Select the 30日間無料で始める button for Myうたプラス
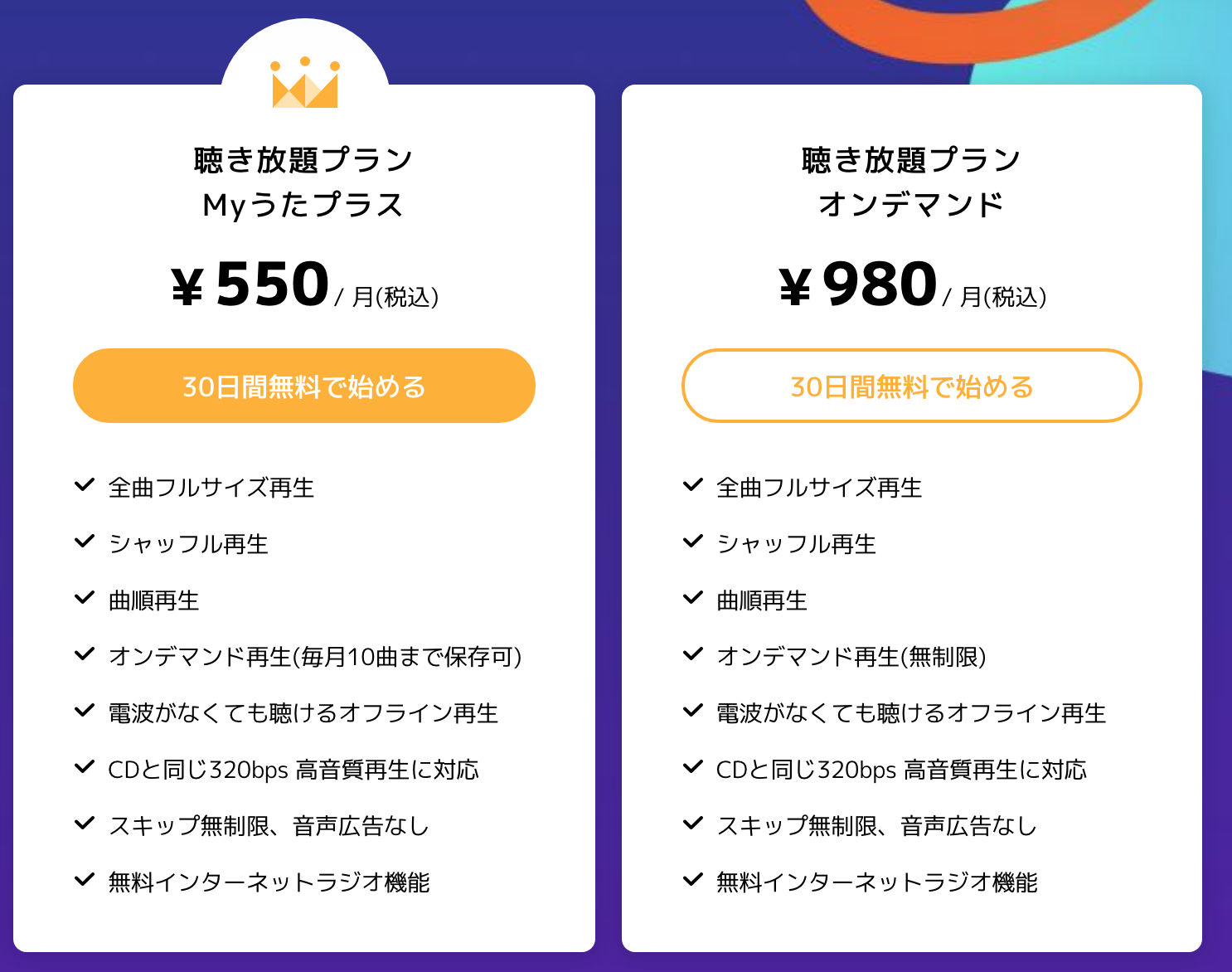The height and width of the screenshot is (972, 1232). point(303,386)
